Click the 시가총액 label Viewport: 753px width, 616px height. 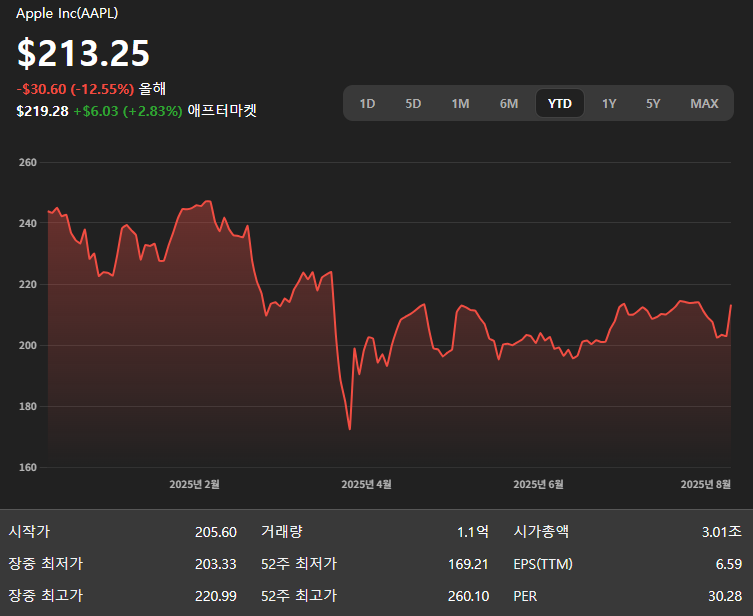(x=541, y=531)
